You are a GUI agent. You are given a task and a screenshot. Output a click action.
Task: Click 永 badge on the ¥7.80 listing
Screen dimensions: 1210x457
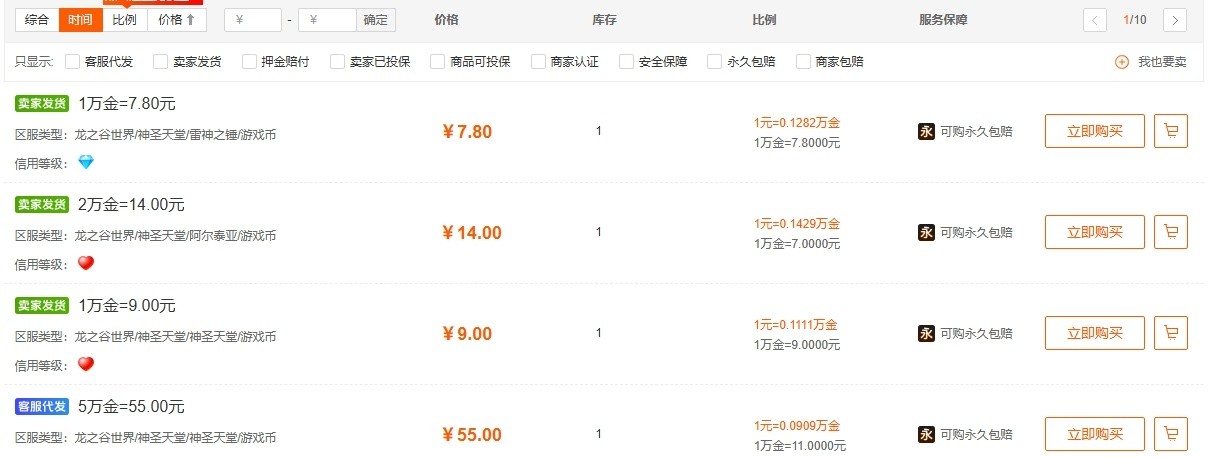click(926, 131)
